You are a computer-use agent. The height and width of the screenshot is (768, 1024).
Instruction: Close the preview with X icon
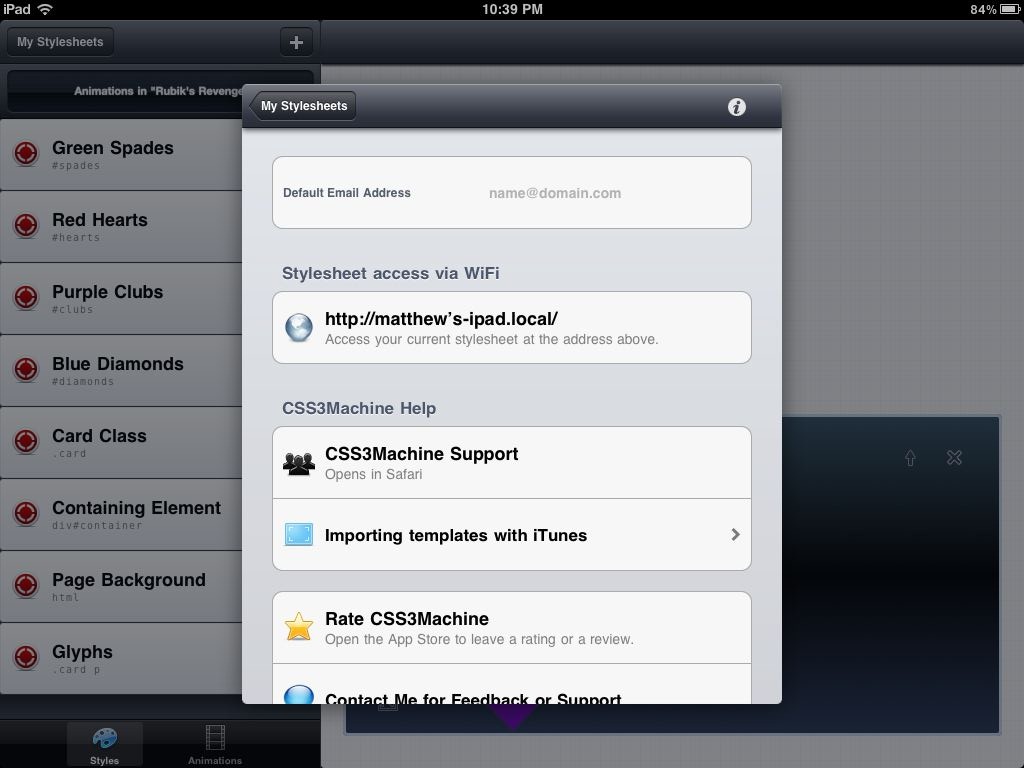pyautogui.click(x=954, y=458)
